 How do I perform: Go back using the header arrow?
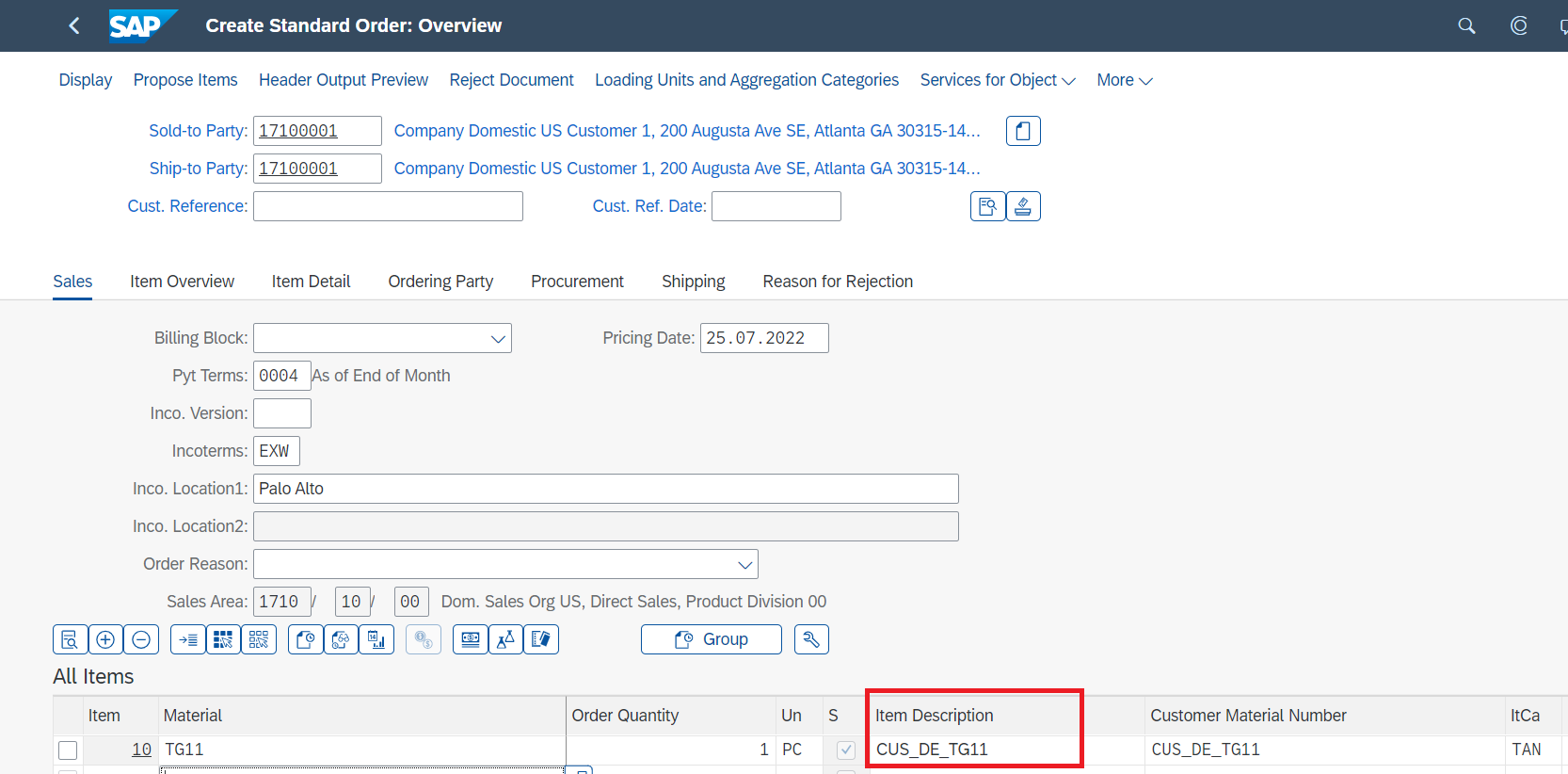[74, 25]
